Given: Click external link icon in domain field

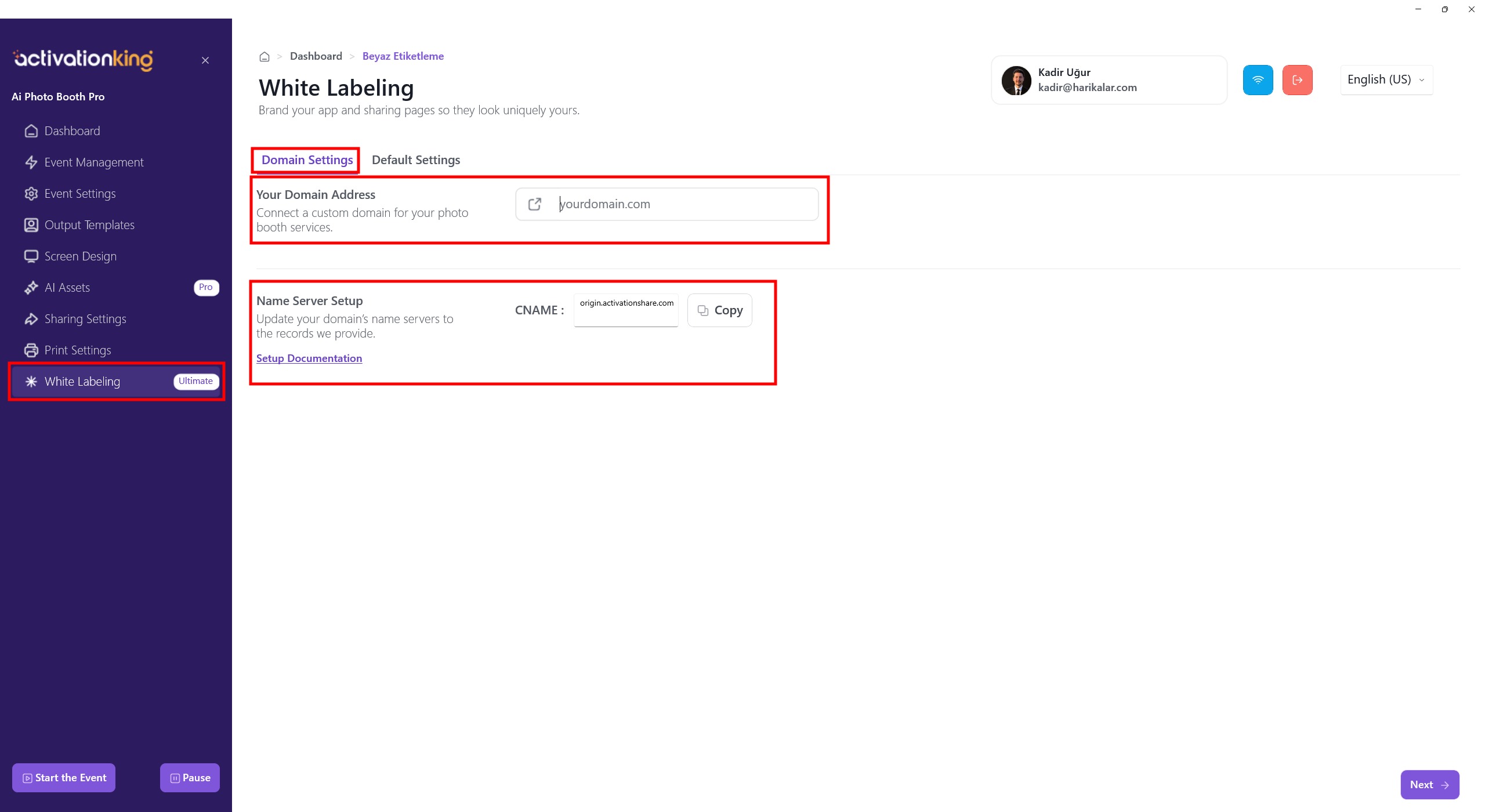Looking at the screenshot, I should pyautogui.click(x=535, y=204).
